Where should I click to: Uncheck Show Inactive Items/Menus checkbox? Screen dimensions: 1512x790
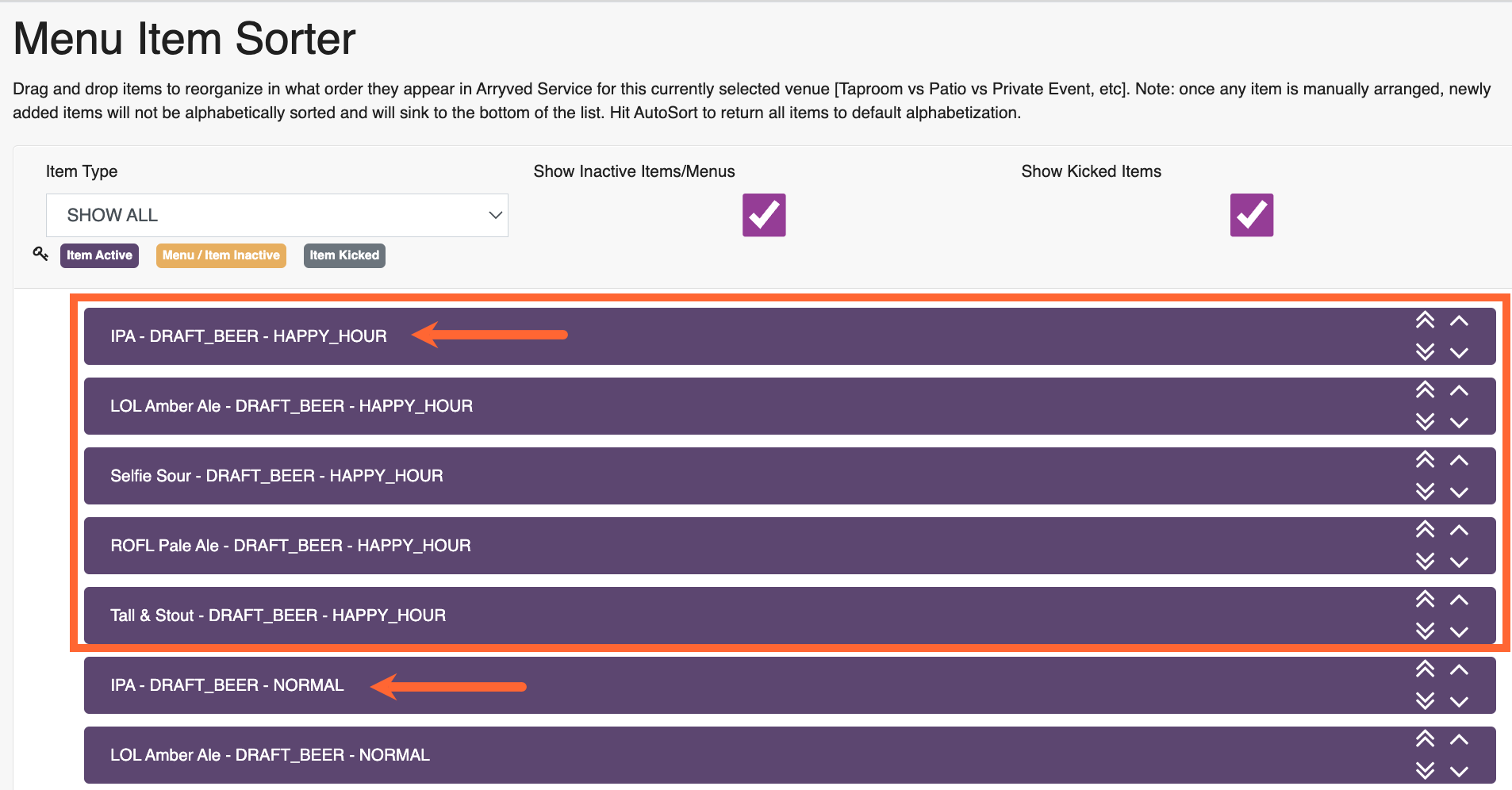[764, 215]
